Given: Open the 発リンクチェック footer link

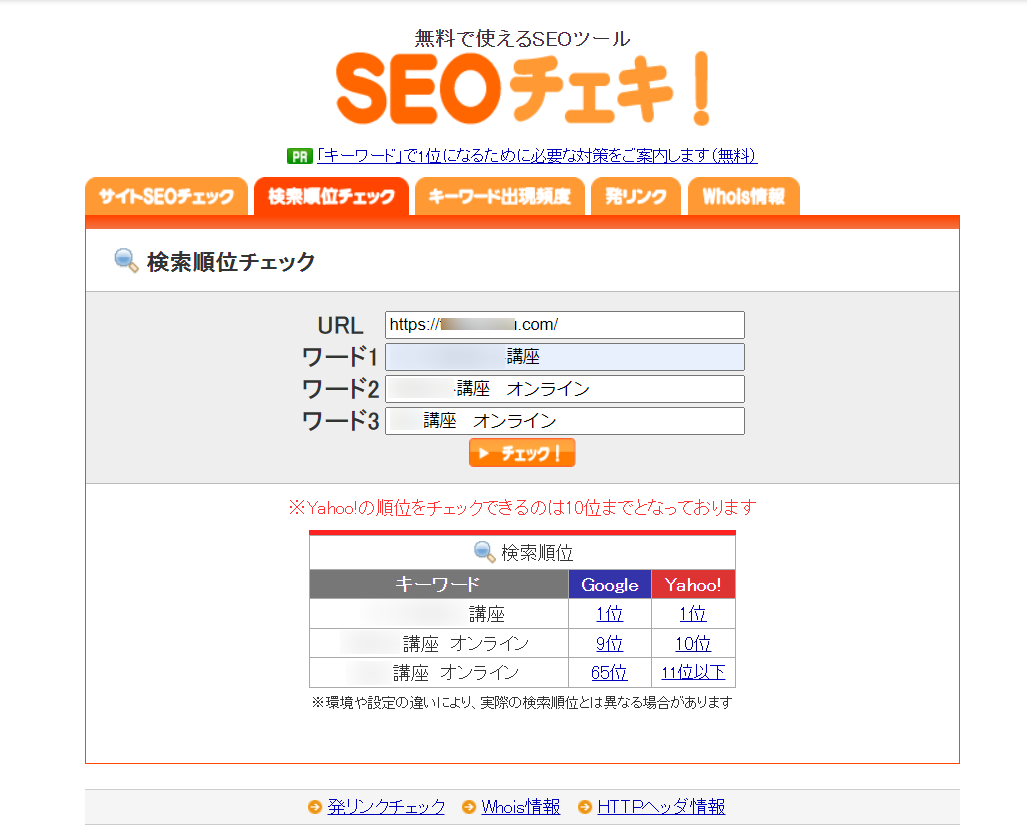Looking at the screenshot, I should [386, 807].
